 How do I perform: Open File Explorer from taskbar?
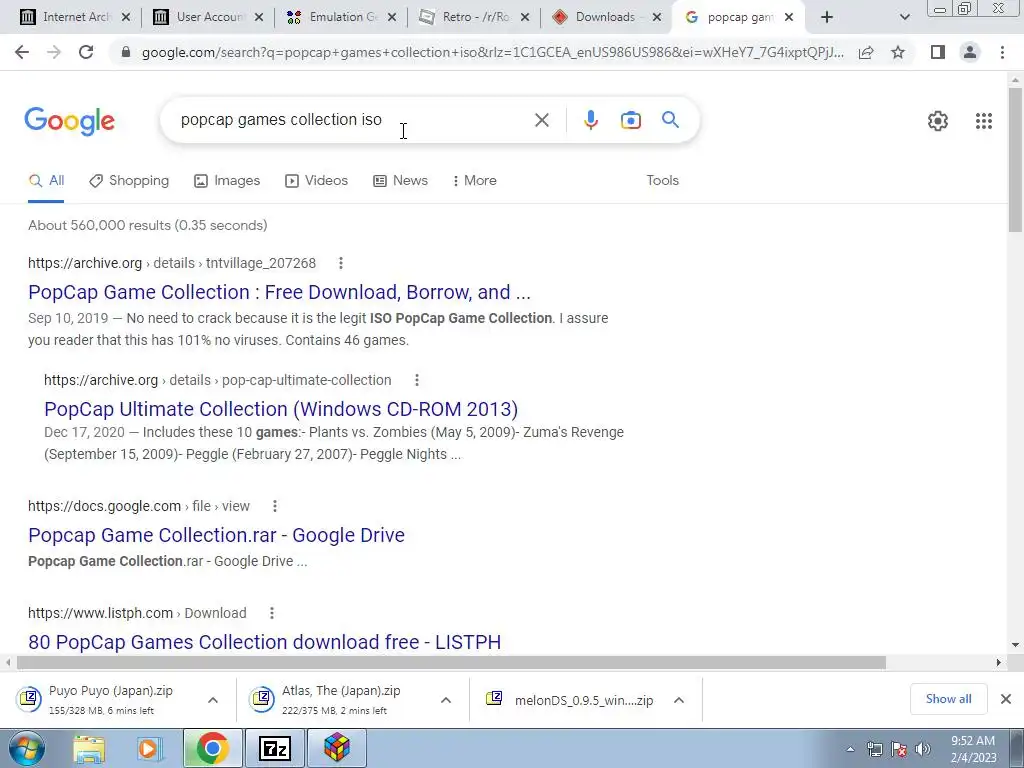point(89,749)
